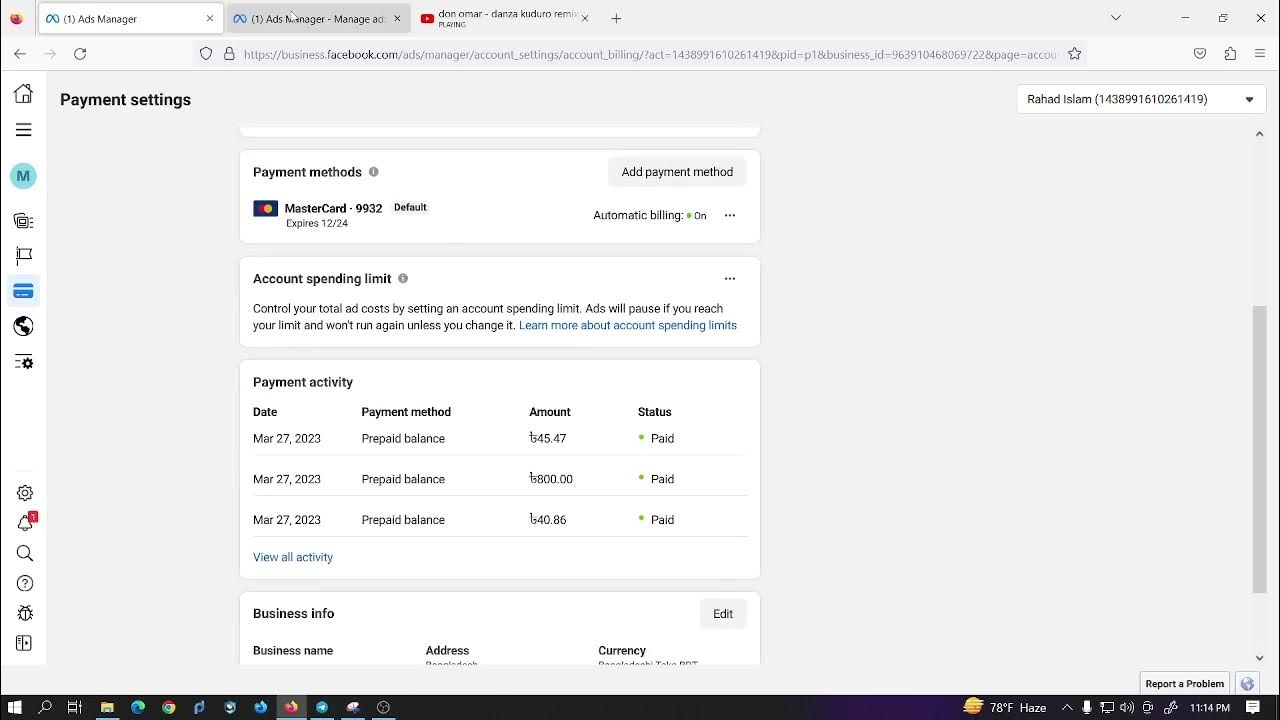This screenshot has height=720, width=1280.
Task: Switch to first Ads Manager tab
Action: pyautogui.click(x=130, y=19)
